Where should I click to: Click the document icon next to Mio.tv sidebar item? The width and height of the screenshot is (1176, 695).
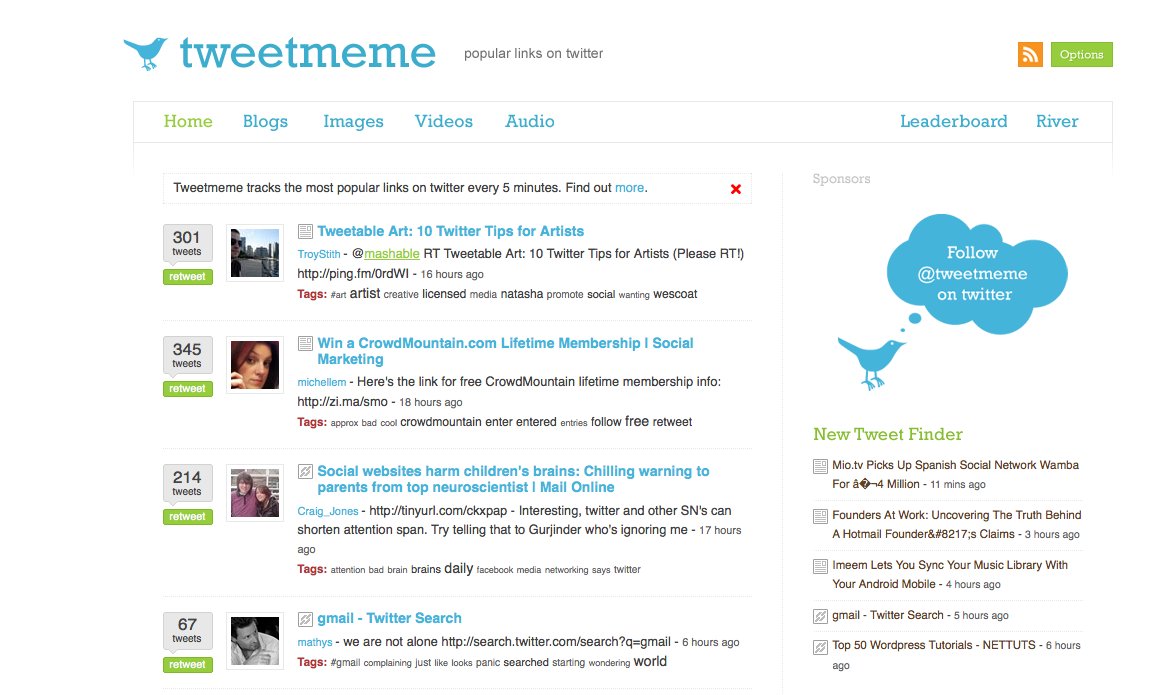(x=820, y=466)
